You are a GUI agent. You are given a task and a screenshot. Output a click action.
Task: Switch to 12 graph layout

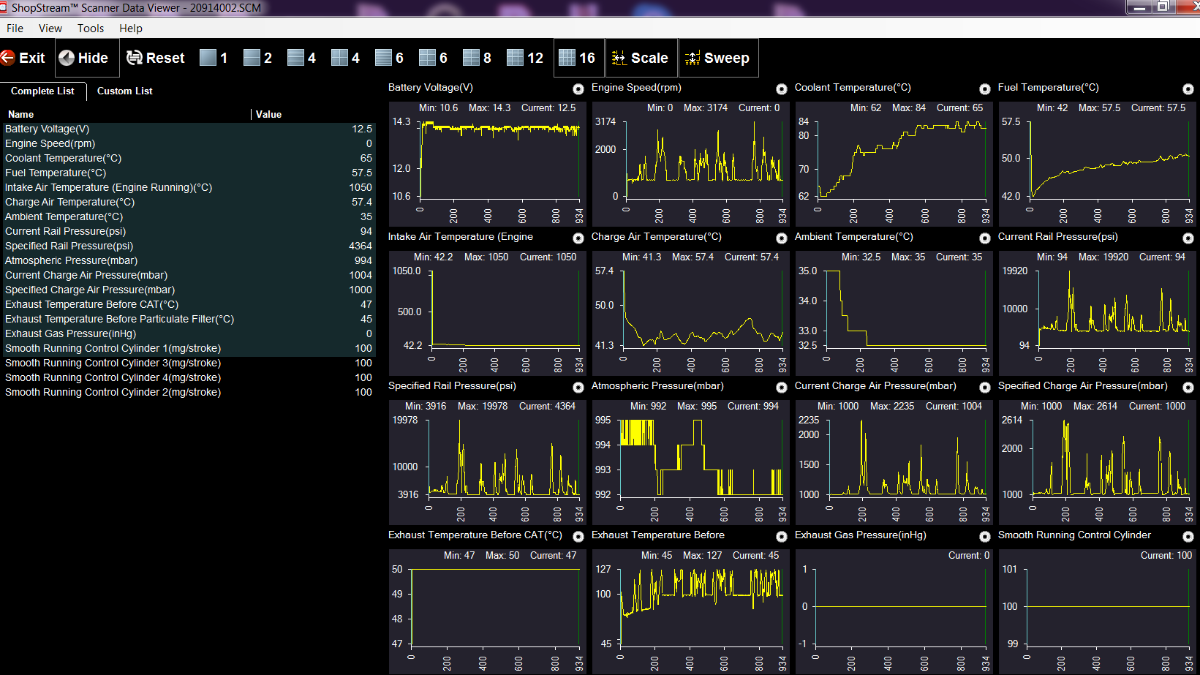(525, 58)
